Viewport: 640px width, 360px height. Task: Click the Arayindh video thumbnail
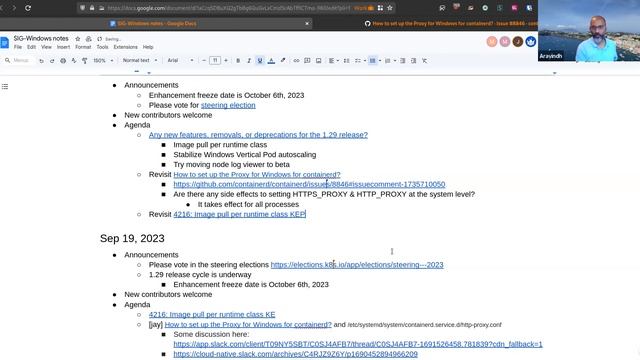pyautogui.click(x=589, y=31)
